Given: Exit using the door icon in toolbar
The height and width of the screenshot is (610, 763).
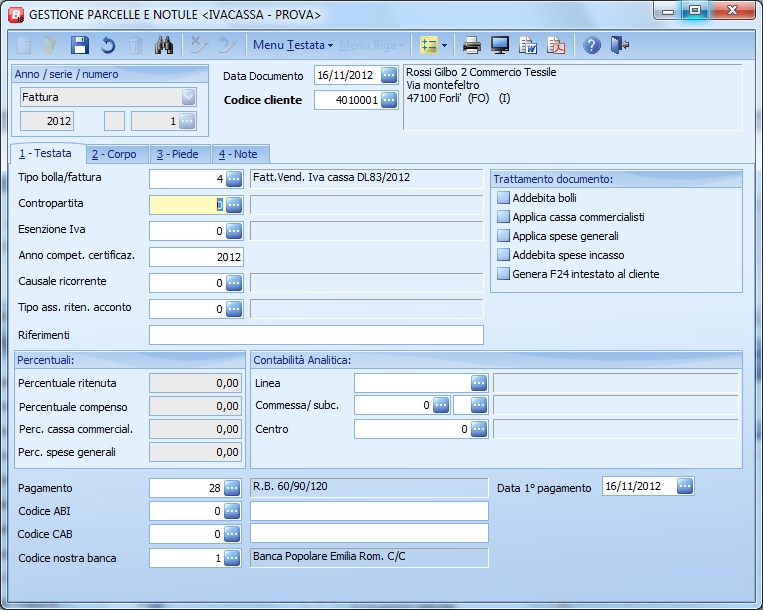Looking at the screenshot, I should 620,45.
